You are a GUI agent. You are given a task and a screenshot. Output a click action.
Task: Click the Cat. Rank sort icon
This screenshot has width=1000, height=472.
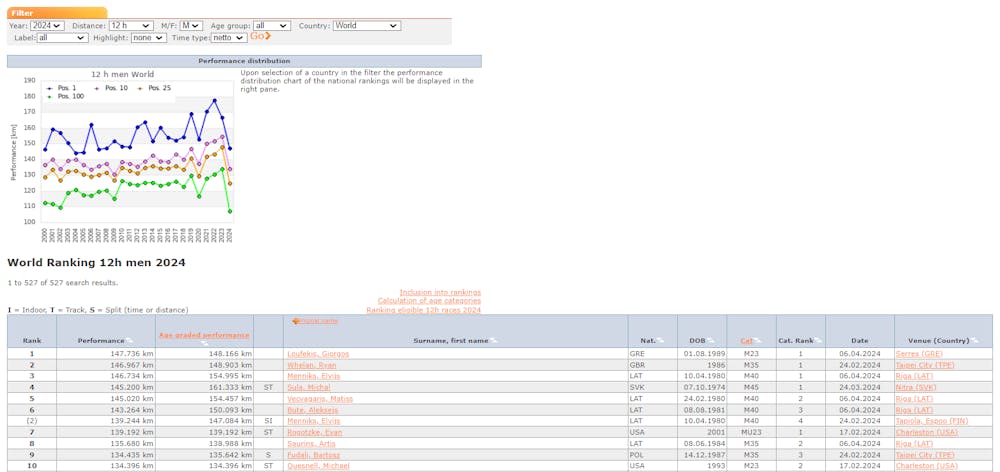818,342
